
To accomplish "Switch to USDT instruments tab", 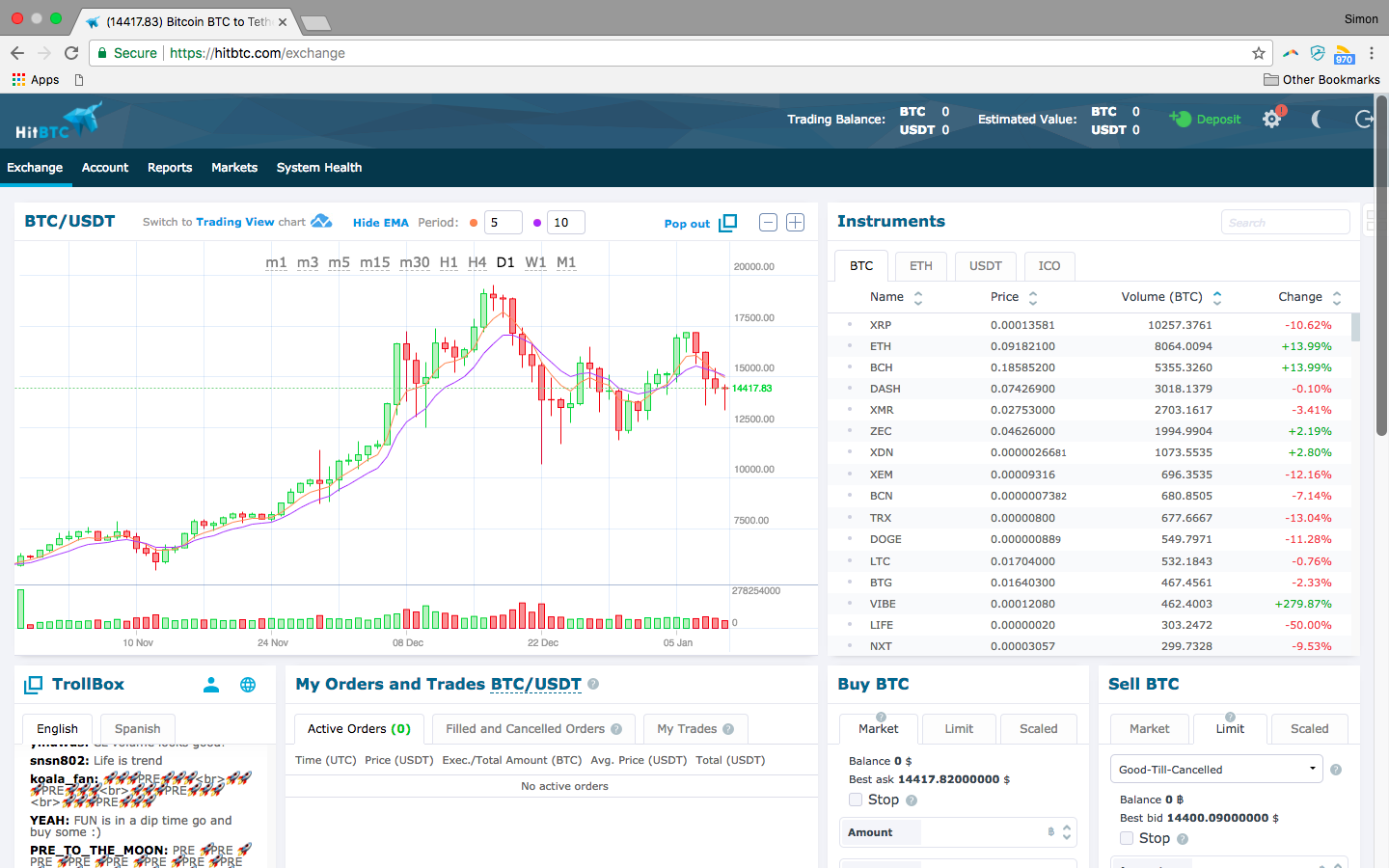I will 986,266.
